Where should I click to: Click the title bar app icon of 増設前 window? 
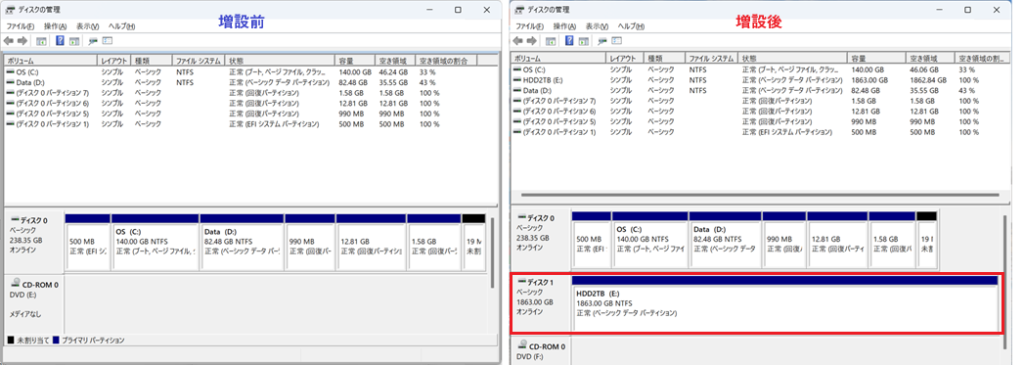click(x=11, y=10)
